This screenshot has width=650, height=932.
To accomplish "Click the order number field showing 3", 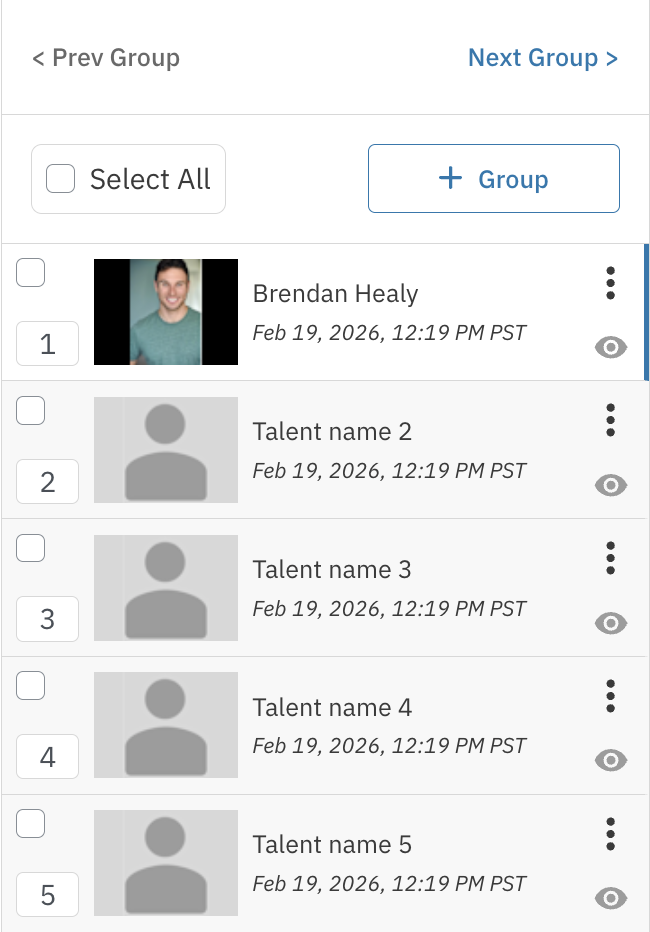I will pos(47,619).
